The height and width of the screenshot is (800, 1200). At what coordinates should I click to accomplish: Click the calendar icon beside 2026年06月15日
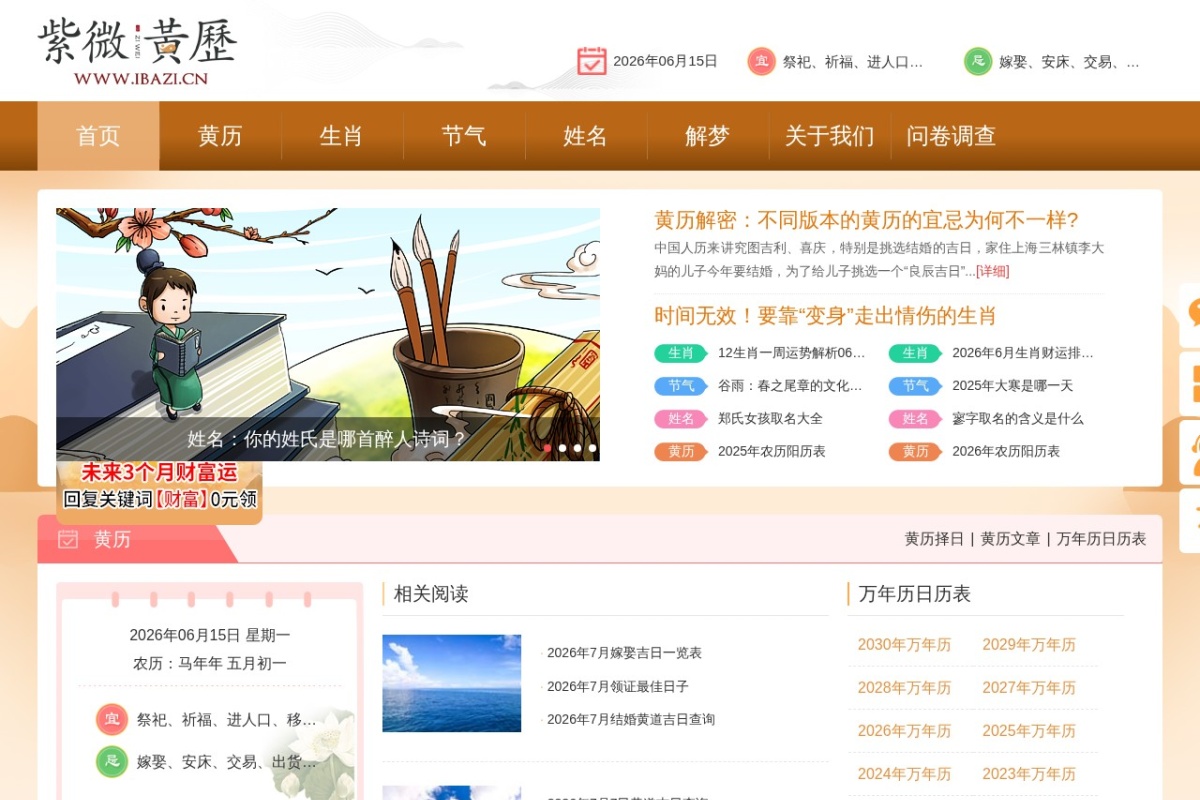(x=592, y=61)
